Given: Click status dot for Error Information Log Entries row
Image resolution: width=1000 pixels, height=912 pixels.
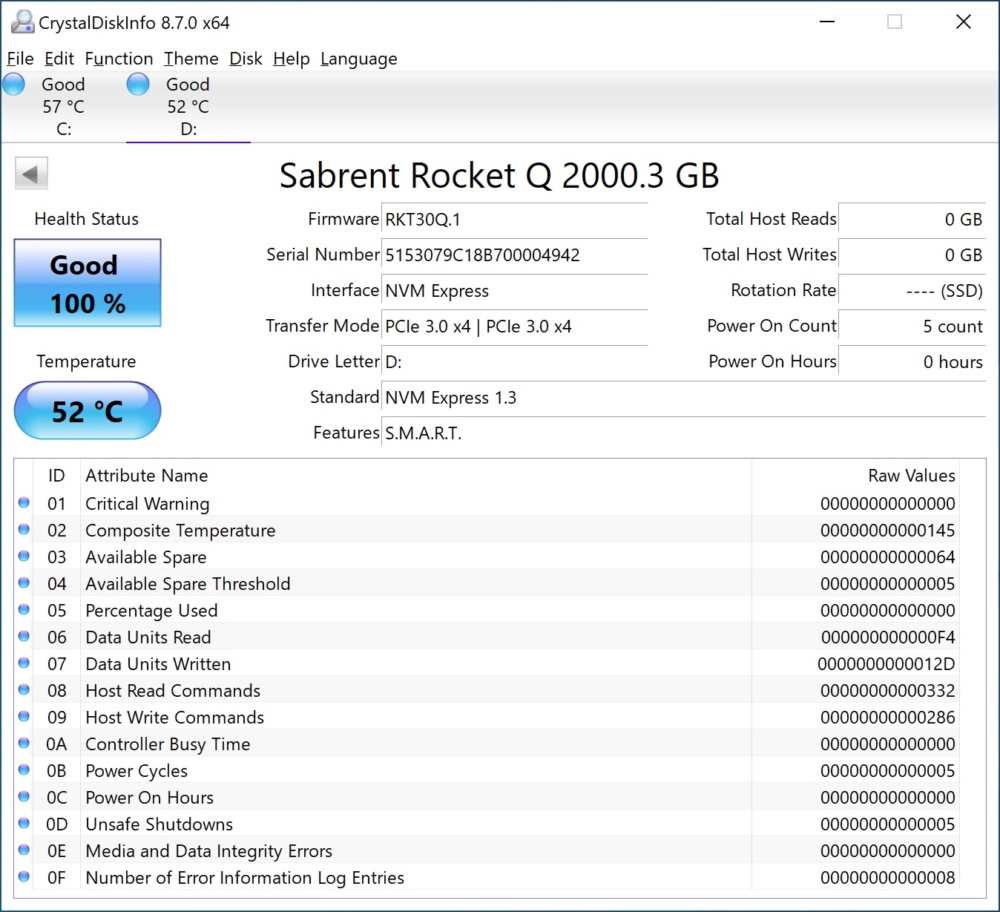Looking at the screenshot, I should tap(24, 876).
